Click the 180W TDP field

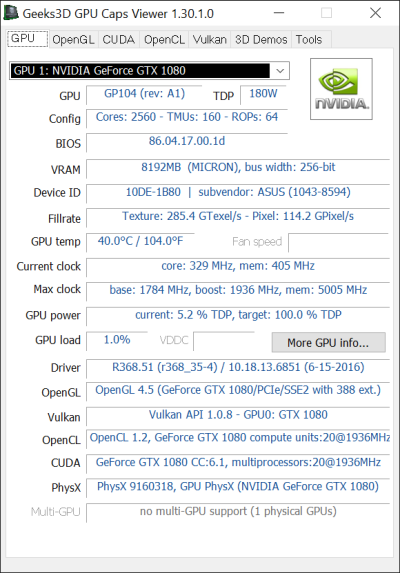263,94
